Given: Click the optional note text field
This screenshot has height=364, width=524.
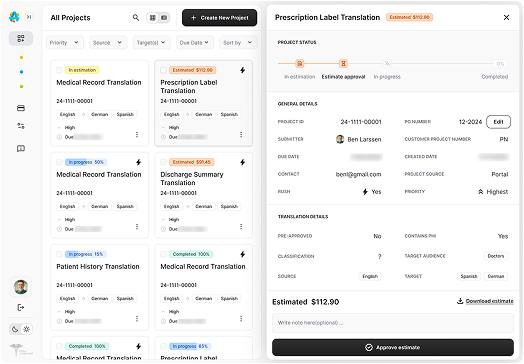Looking at the screenshot, I should click(x=393, y=323).
